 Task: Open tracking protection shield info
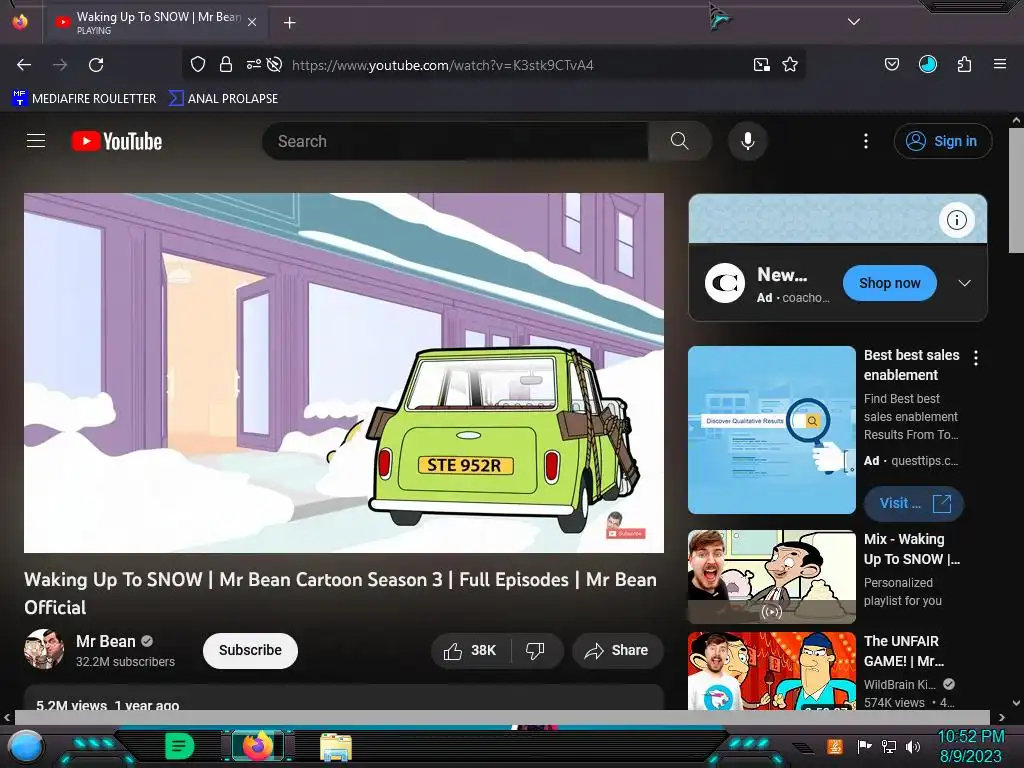tap(198, 65)
